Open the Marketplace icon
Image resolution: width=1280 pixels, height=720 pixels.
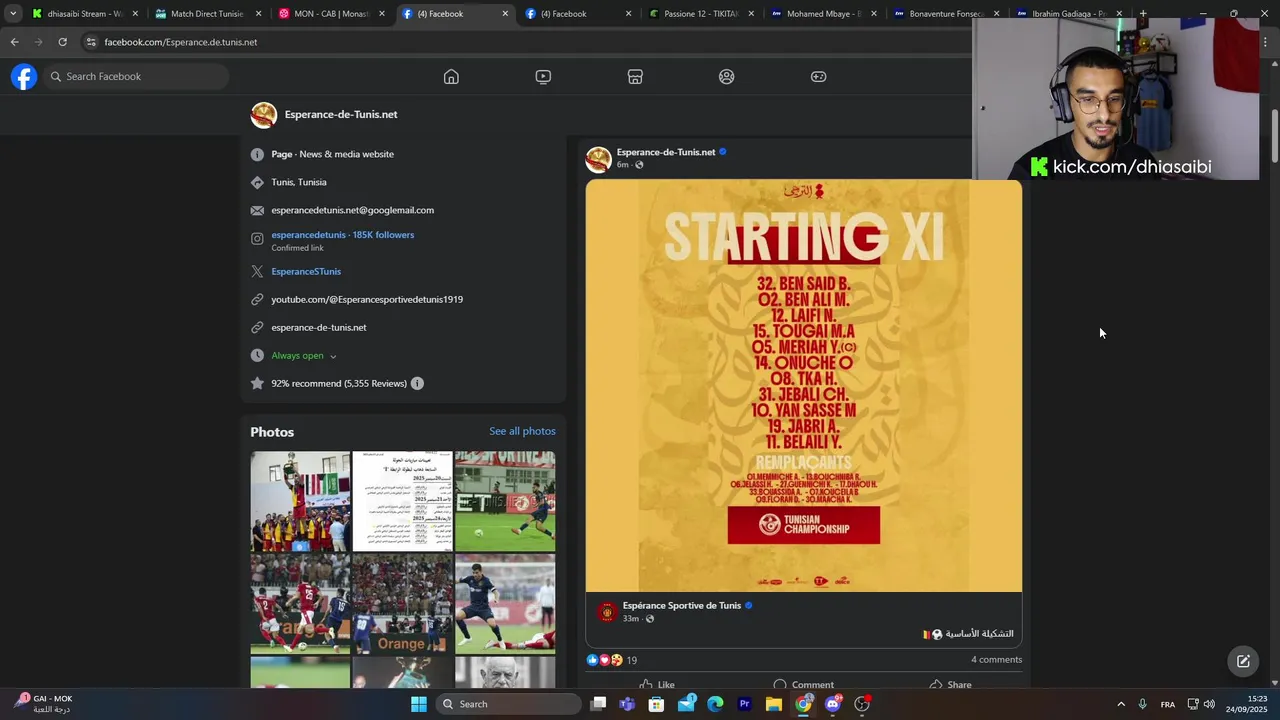click(635, 77)
